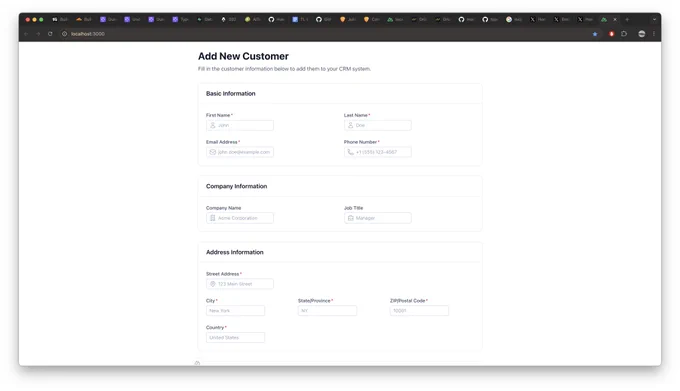680x391 pixels.
Task: Focus the City input
Action: tap(235, 311)
